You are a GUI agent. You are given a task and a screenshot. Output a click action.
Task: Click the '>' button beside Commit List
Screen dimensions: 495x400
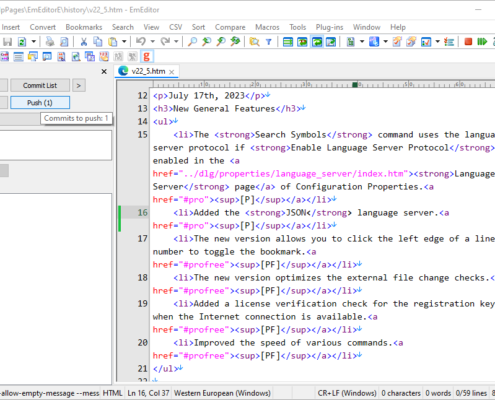(79, 85)
